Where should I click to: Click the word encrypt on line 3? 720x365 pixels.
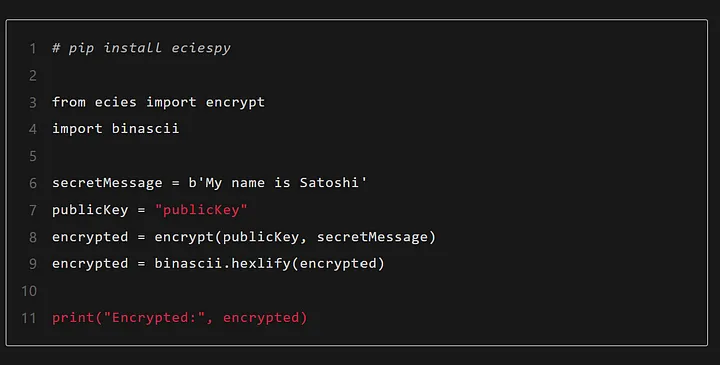pos(235,102)
